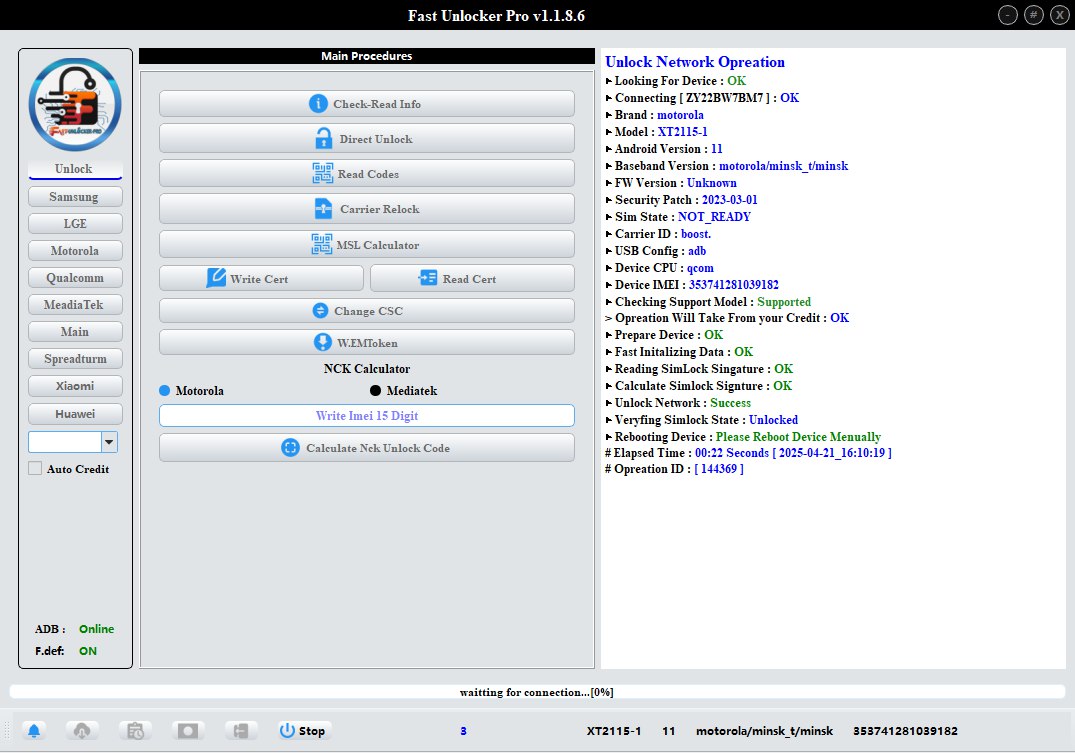Run Check-Read Info procedure
The image size is (1075, 753).
click(366, 104)
